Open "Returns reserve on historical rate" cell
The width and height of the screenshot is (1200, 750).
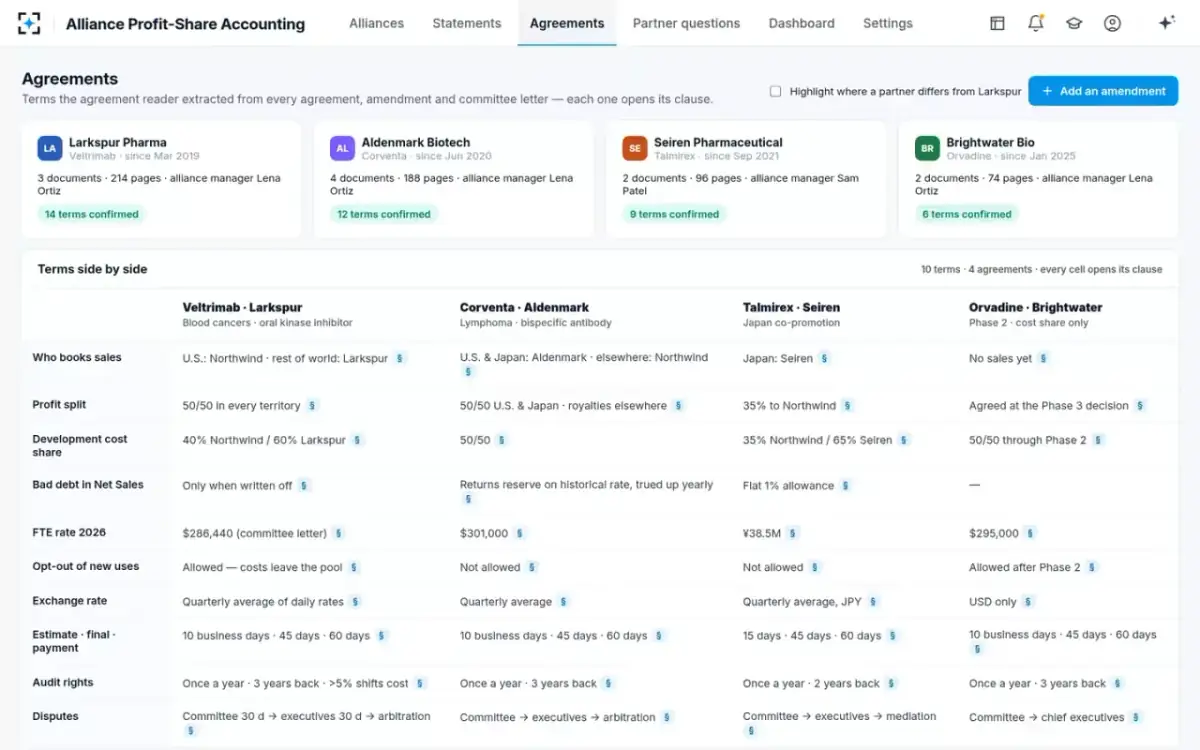point(586,485)
